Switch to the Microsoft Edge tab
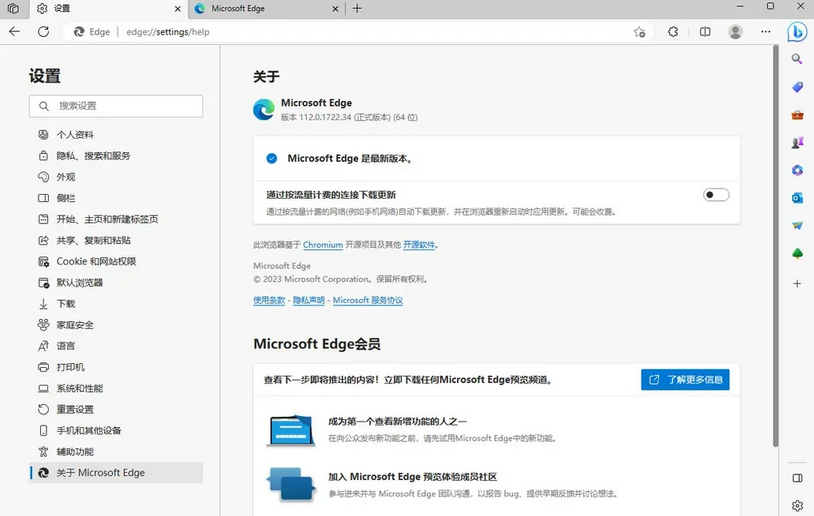 pos(267,9)
